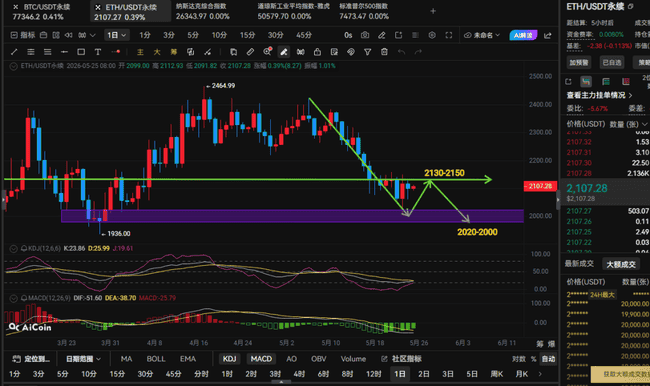Viewport: 650px width, 386px height.
Task: Redo the drawing action
Action: (x=418, y=52)
